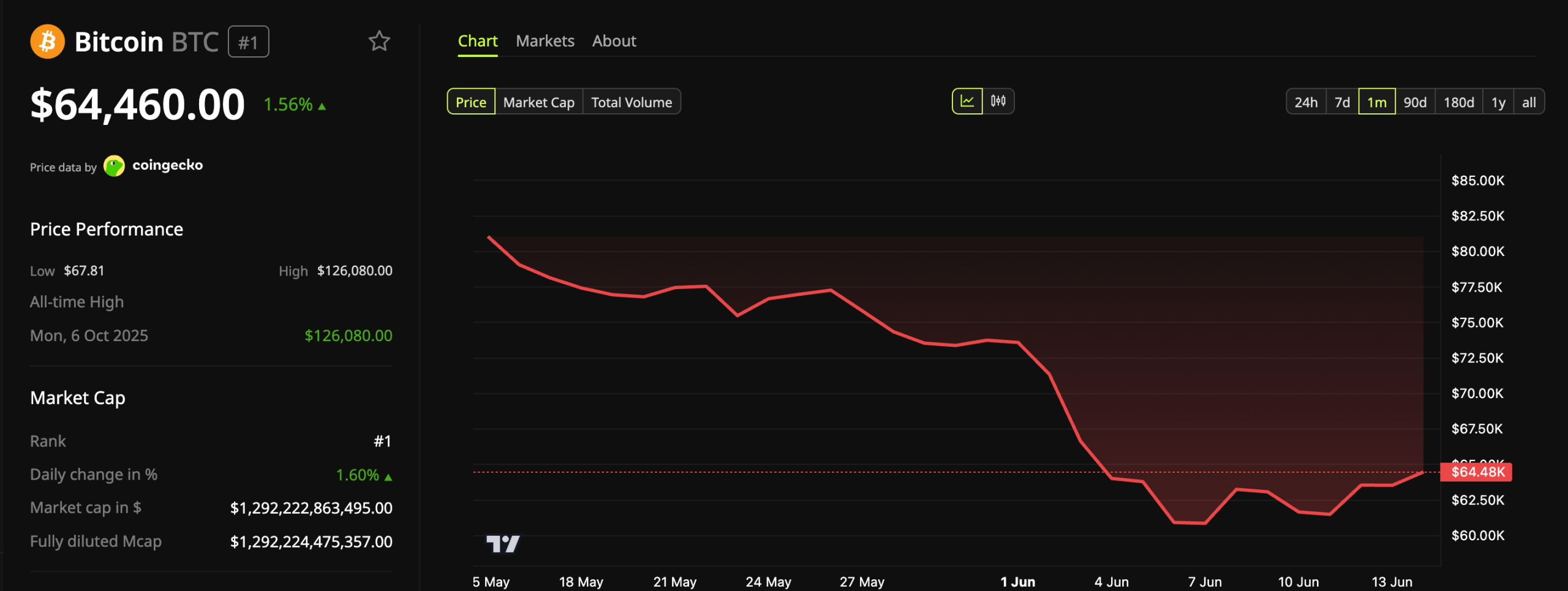
Task: Click the Daily change in % label
Action: click(x=94, y=475)
